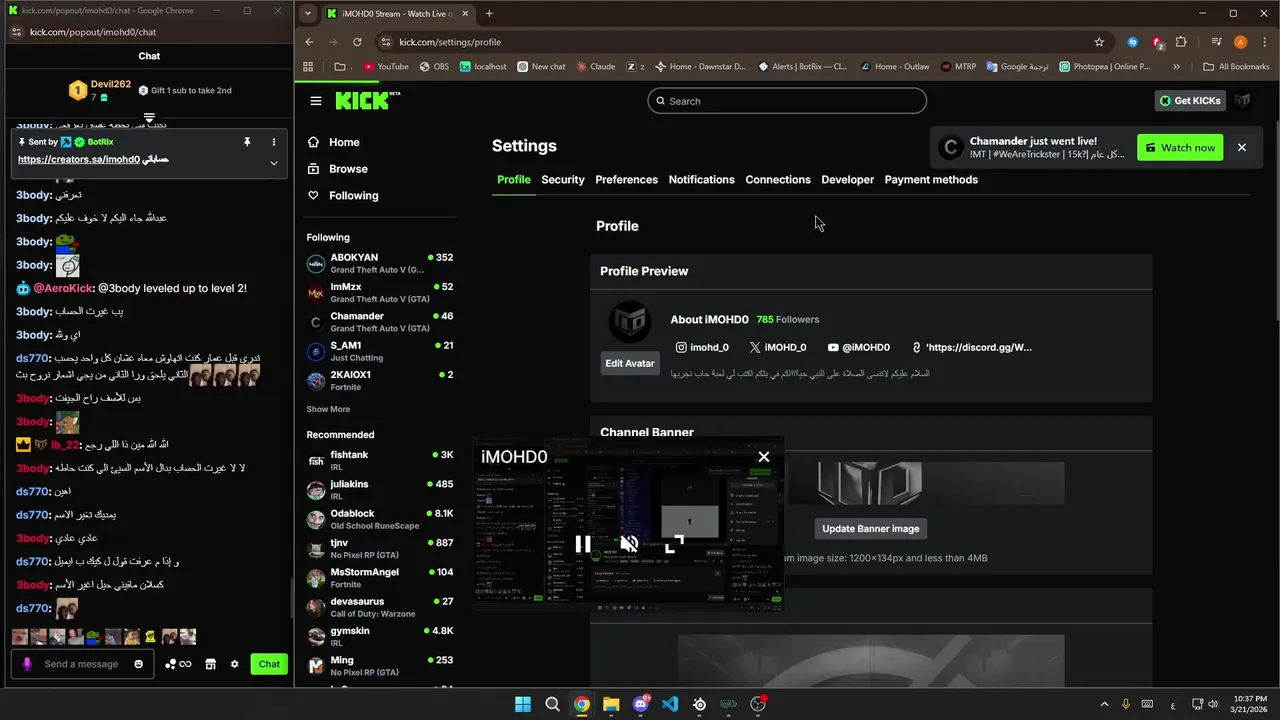Open Chrome extensions puzzle icon
The width and height of the screenshot is (1280, 720).
1181,42
